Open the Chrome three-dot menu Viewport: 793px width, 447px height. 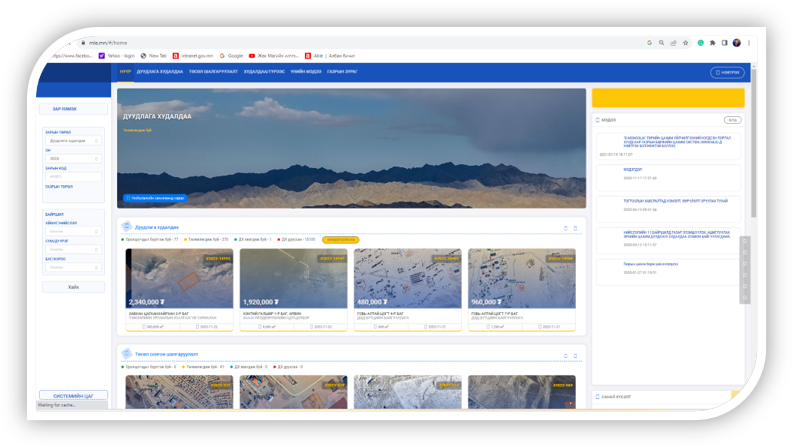(x=749, y=43)
